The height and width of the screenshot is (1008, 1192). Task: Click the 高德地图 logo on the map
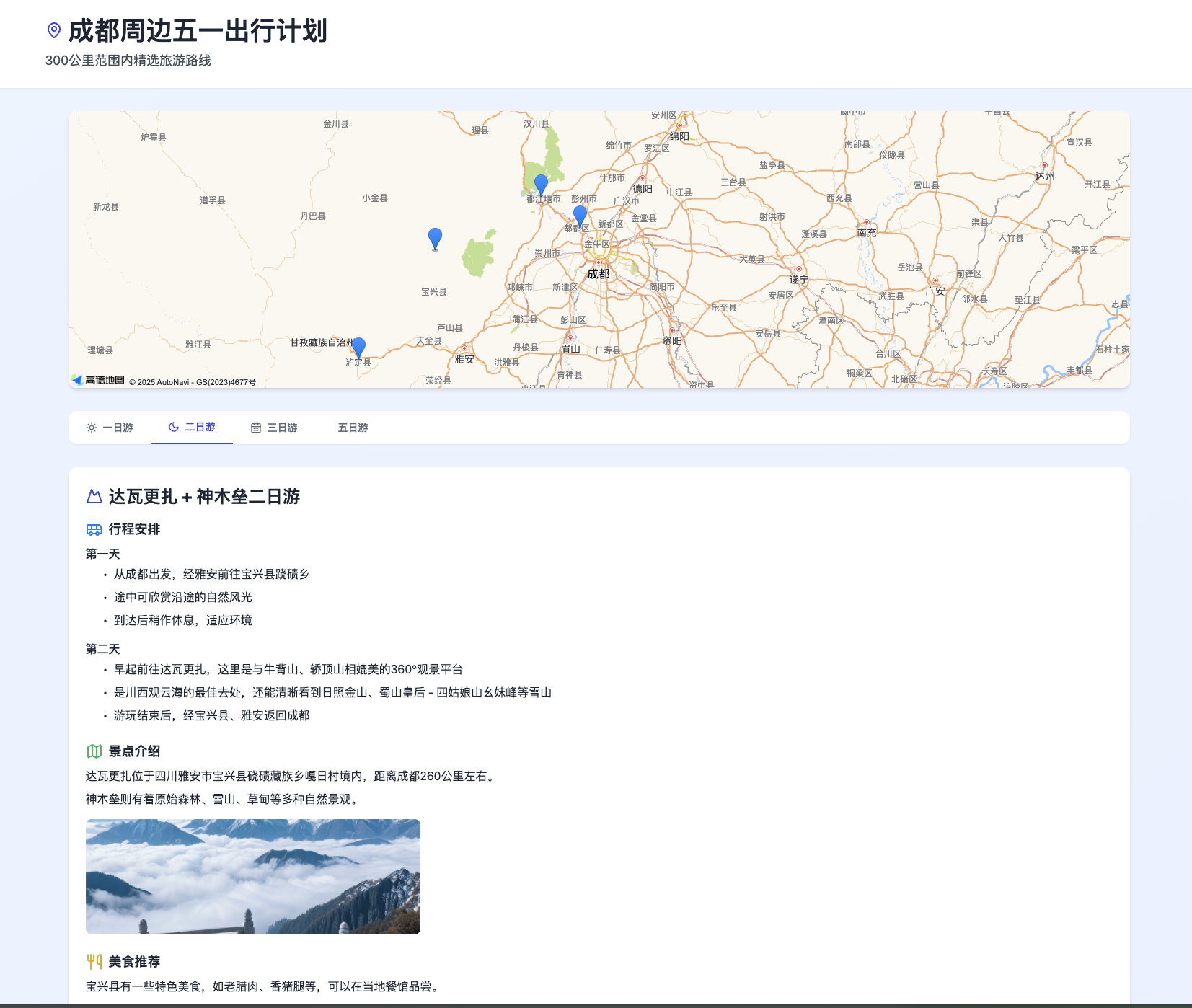[x=98, y=380]
